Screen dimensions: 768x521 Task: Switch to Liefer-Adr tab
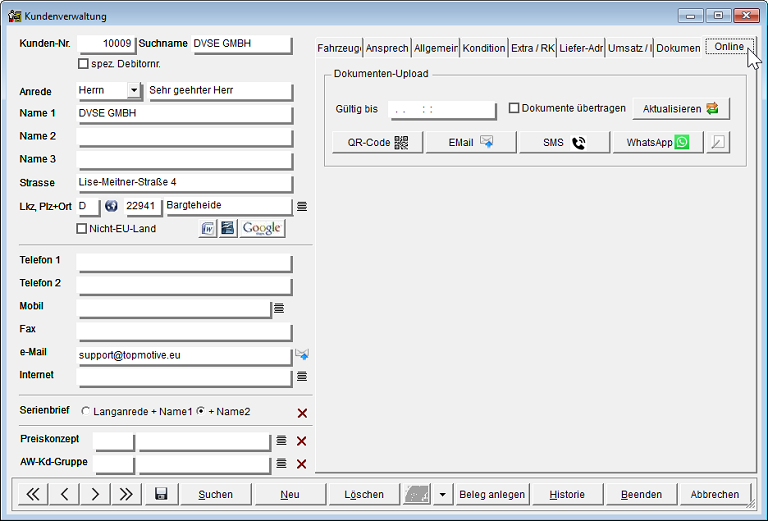(581, 48)
